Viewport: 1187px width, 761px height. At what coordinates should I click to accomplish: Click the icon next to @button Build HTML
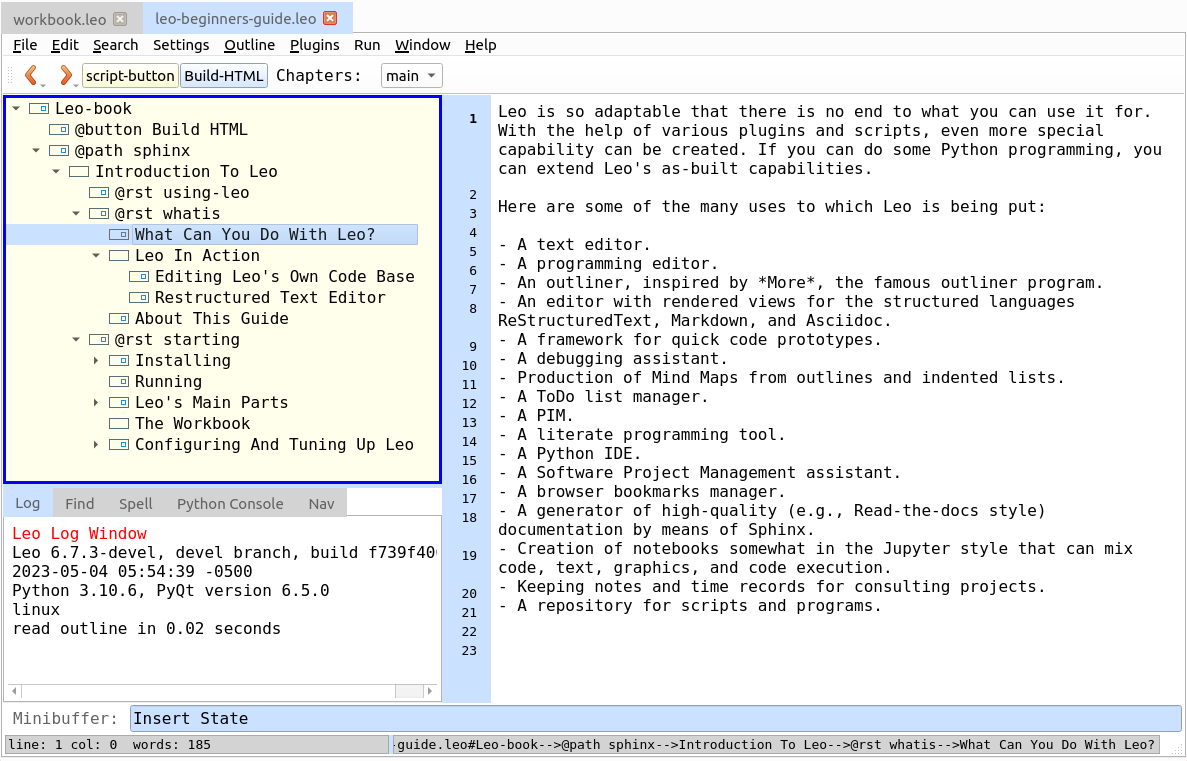point(59,130)
